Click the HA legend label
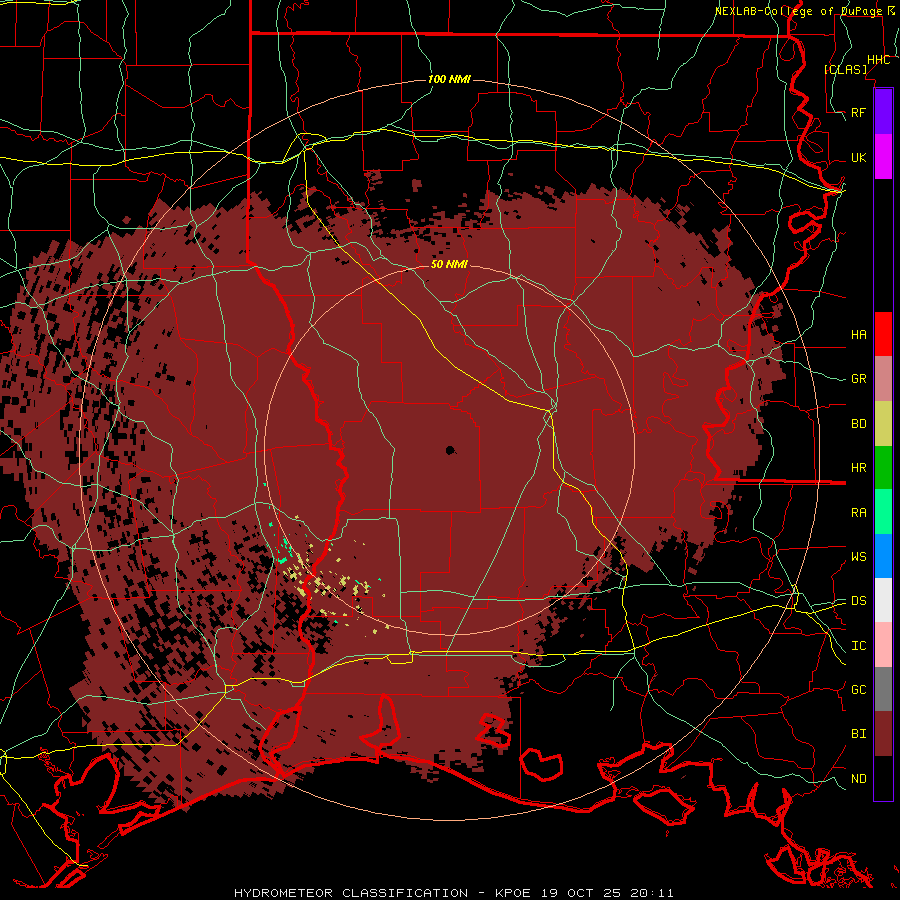This screenshot has width=900, height=900. (x=859, y=334)
